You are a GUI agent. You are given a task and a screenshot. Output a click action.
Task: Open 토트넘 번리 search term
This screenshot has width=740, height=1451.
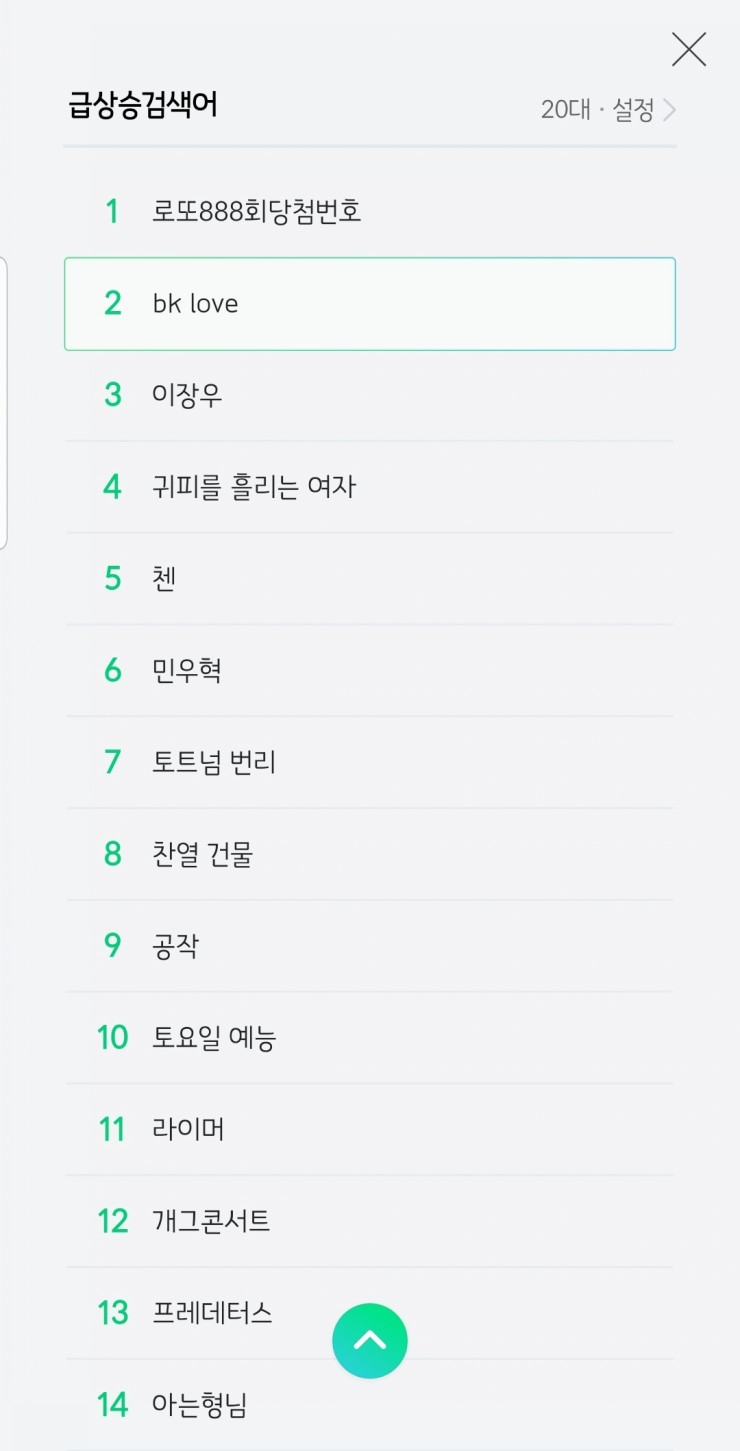pyautogui.click(x=370, y=762)
